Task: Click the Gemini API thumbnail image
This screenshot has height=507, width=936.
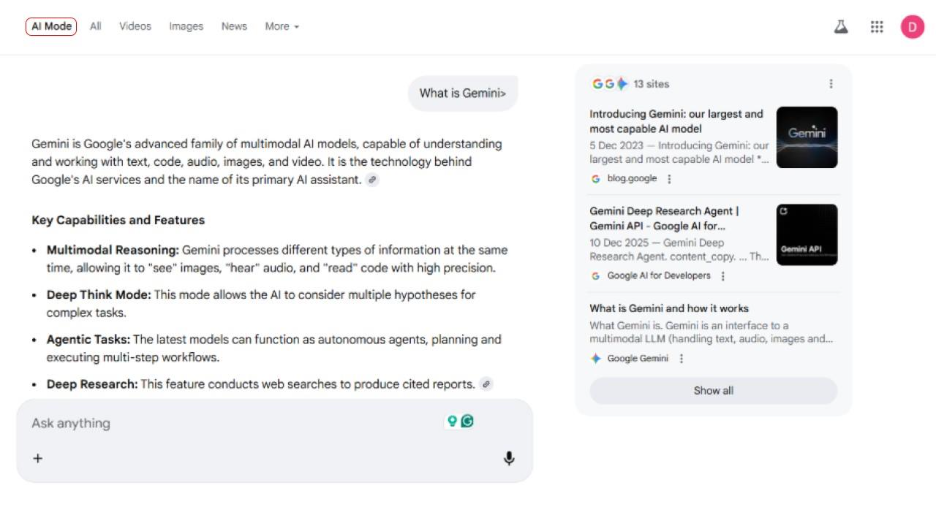Action: (x=806, y=235)
